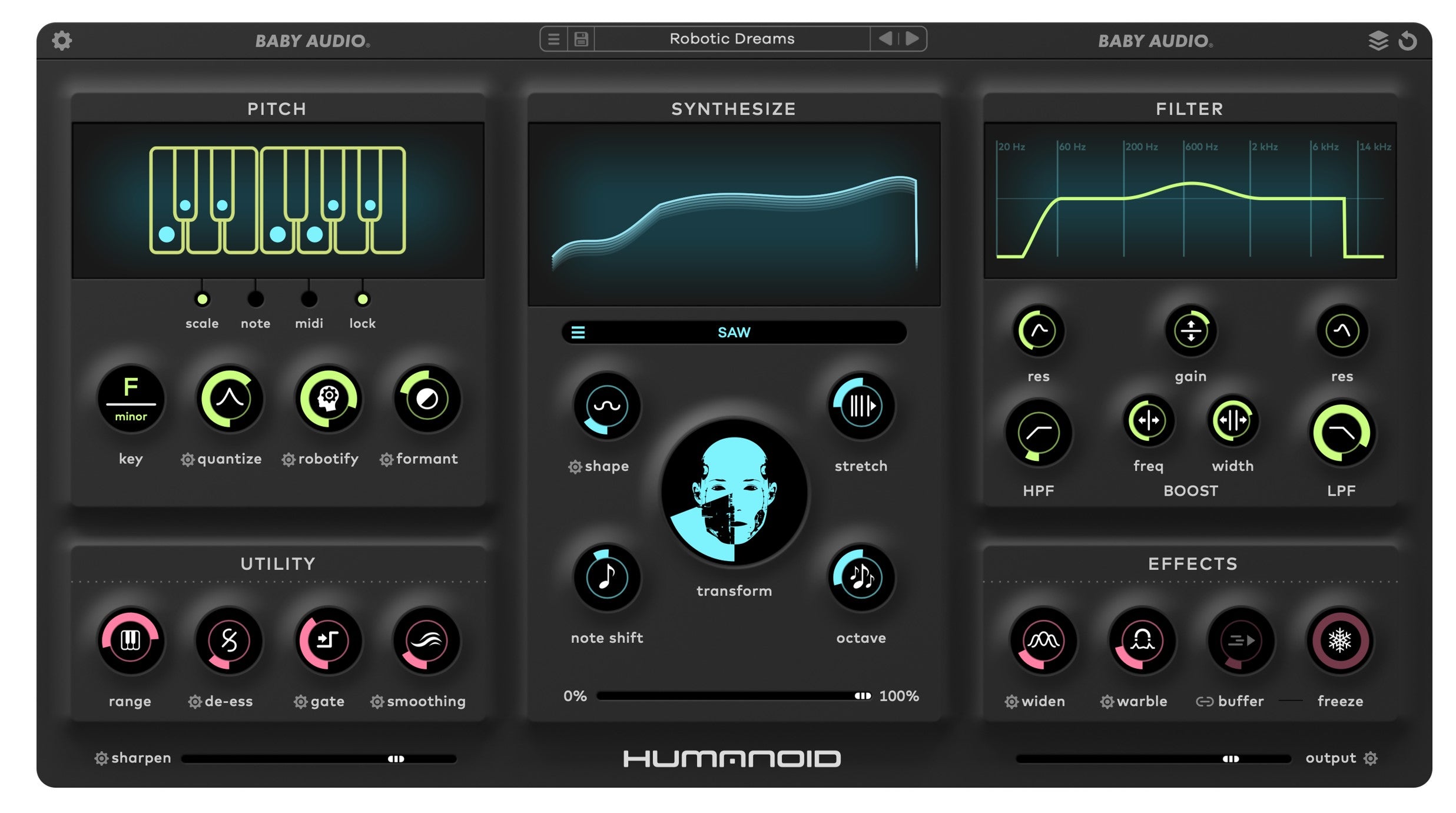Enable the MIDI mode toggle
This screenshot has height=813, width=1456.
[x=309, y=299]
